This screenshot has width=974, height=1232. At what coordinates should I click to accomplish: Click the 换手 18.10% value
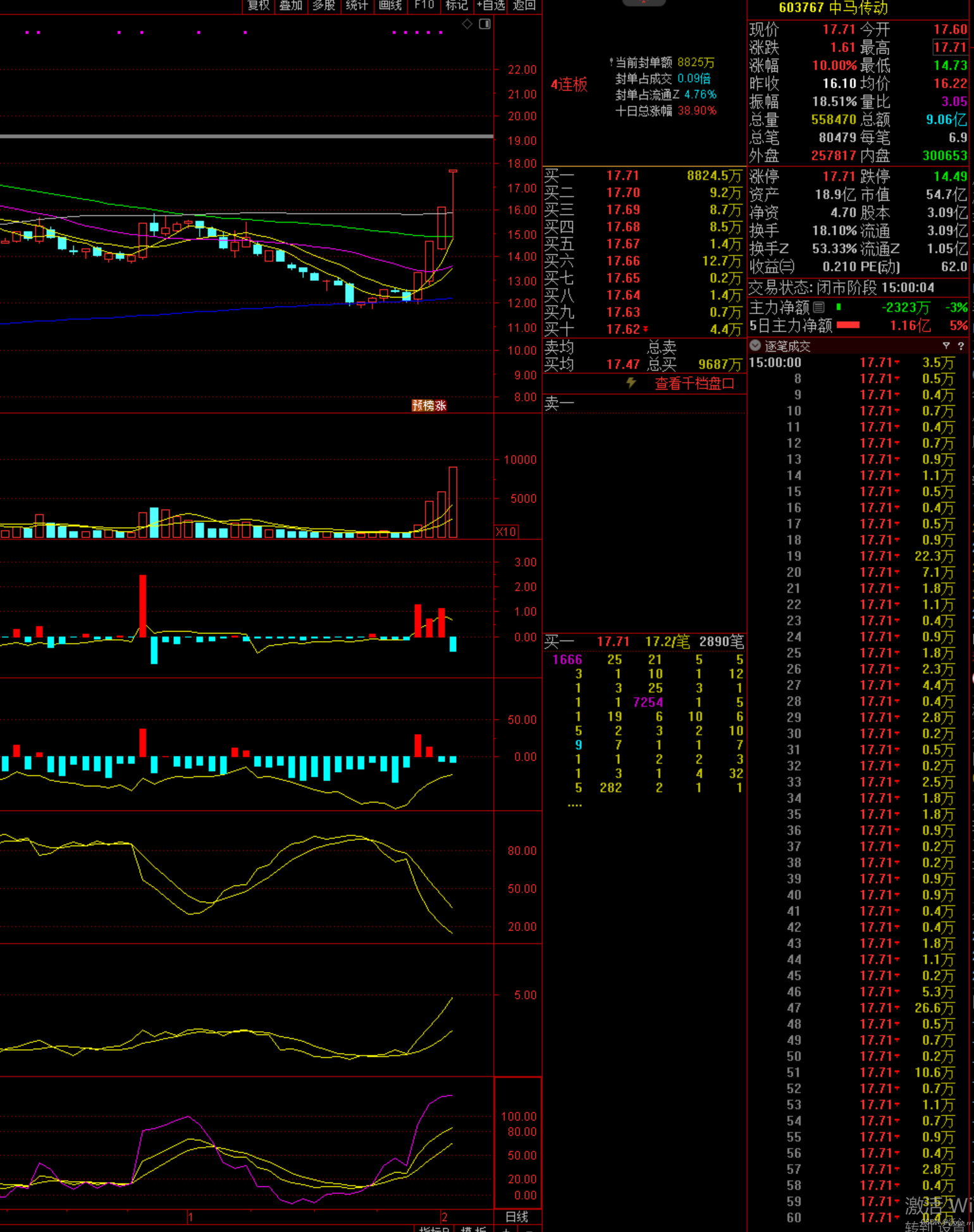(834, 231)
